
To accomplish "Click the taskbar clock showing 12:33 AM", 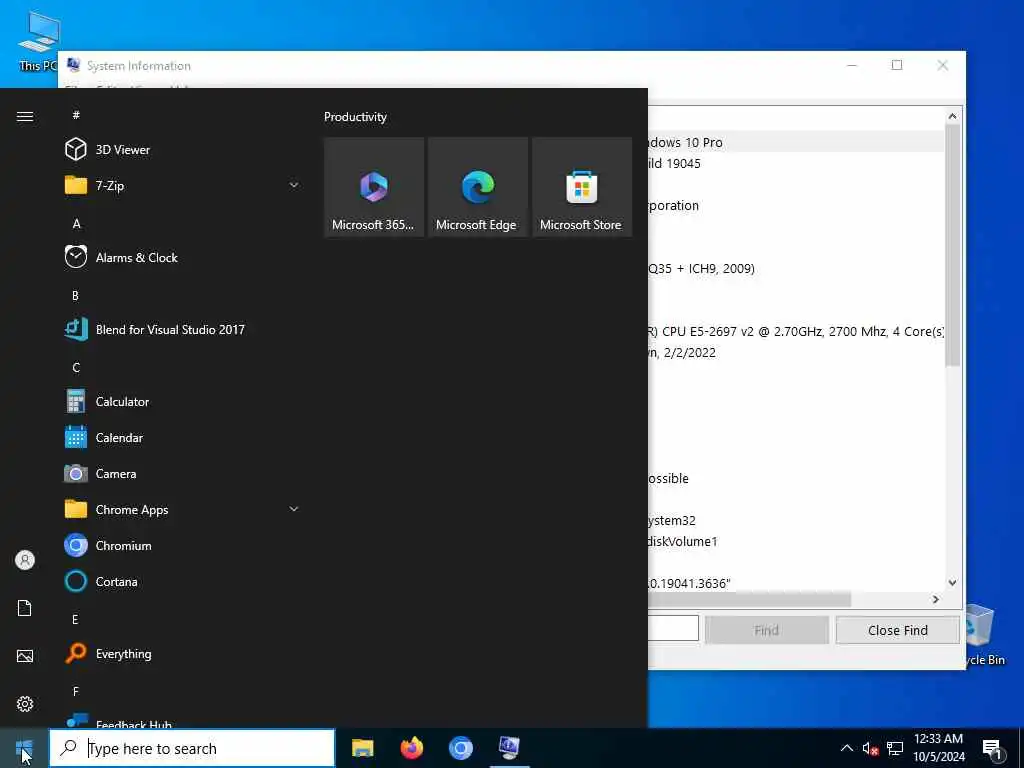I will pos(938,748).
